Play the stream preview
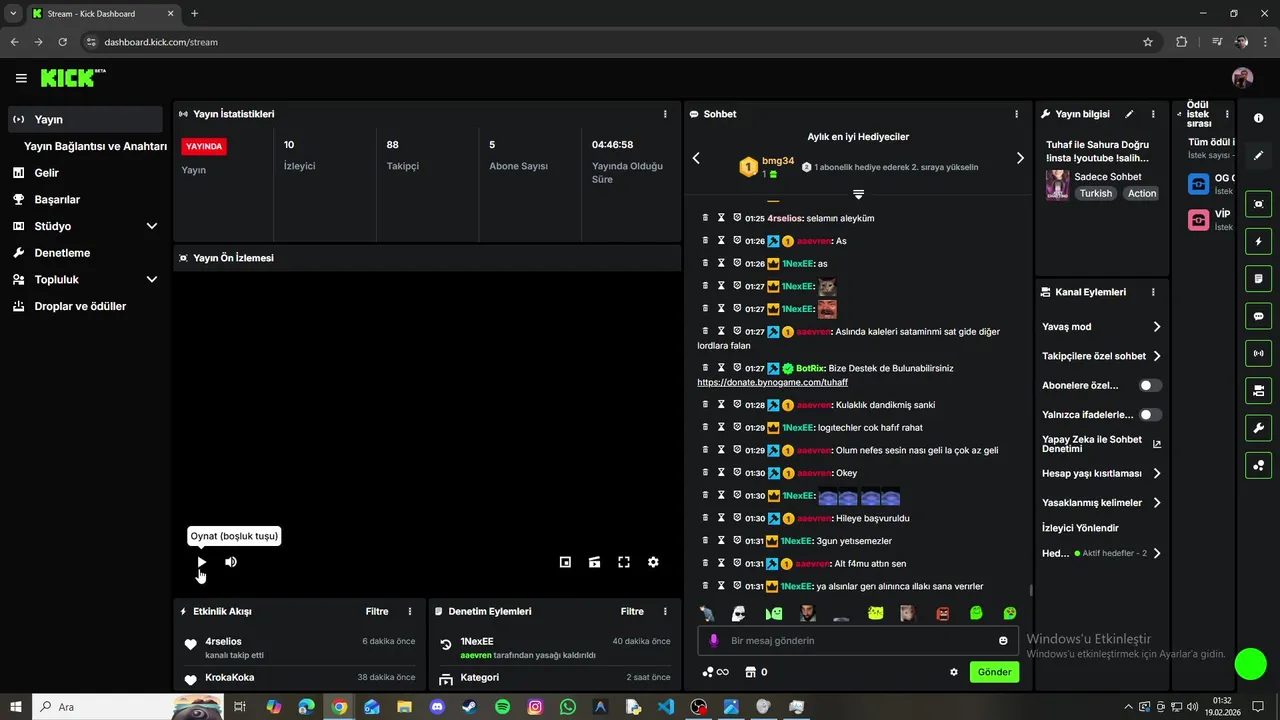 [201, 562]
